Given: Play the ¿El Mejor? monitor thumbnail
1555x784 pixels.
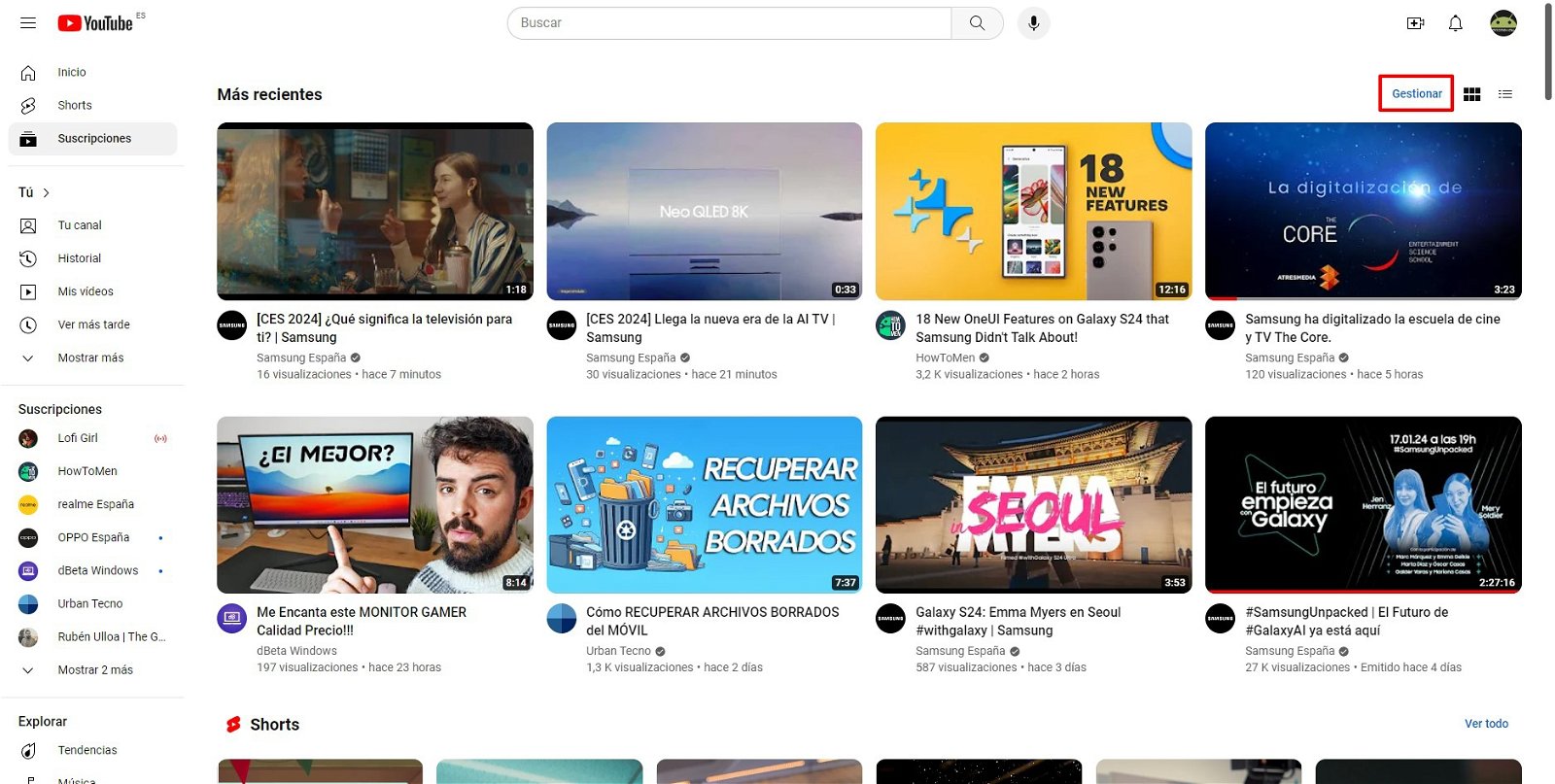Looking at the screenshot, I should coord(375,505).
